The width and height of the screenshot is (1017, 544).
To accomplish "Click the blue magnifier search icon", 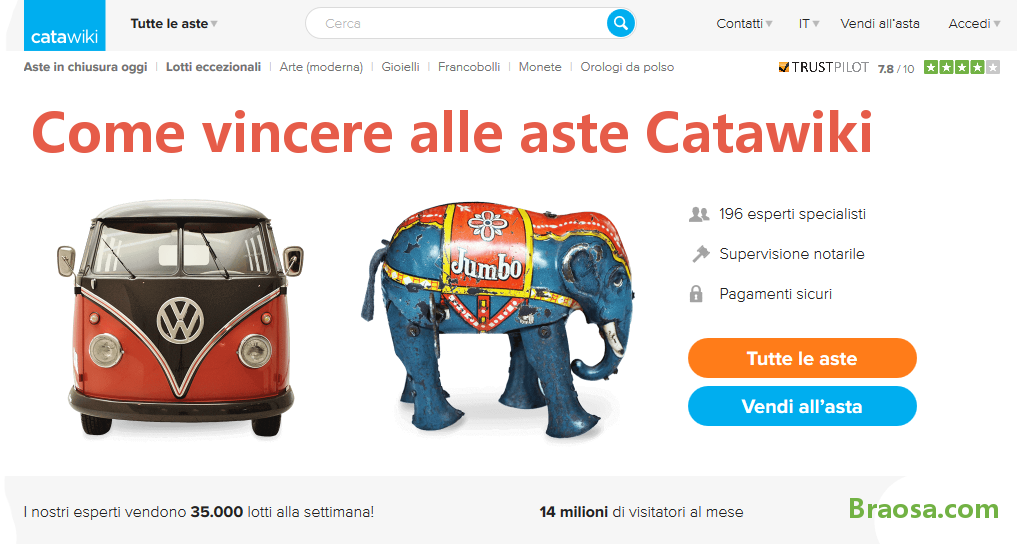I will 620,23.
